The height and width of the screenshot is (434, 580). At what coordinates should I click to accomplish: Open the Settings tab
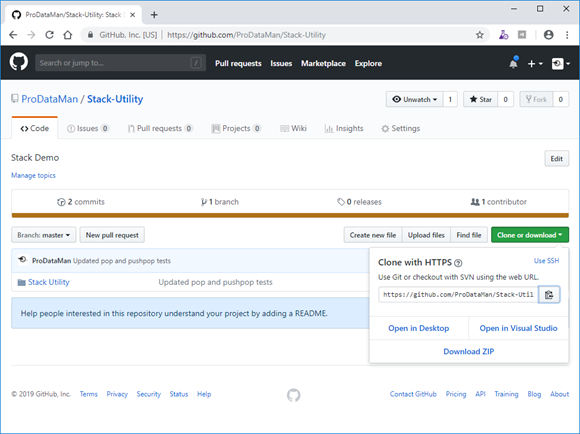(x=401, y=128)
